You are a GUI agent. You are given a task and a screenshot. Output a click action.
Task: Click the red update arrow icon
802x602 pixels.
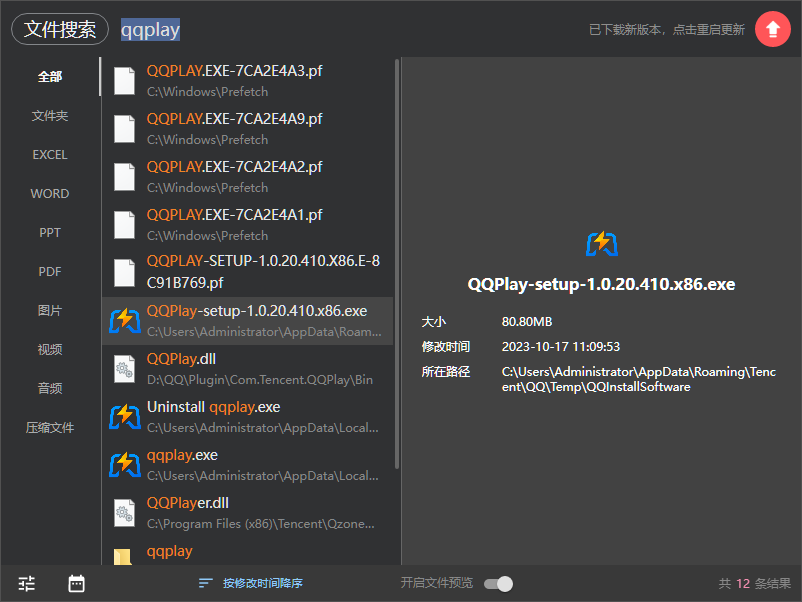click(x=773, y=29)
